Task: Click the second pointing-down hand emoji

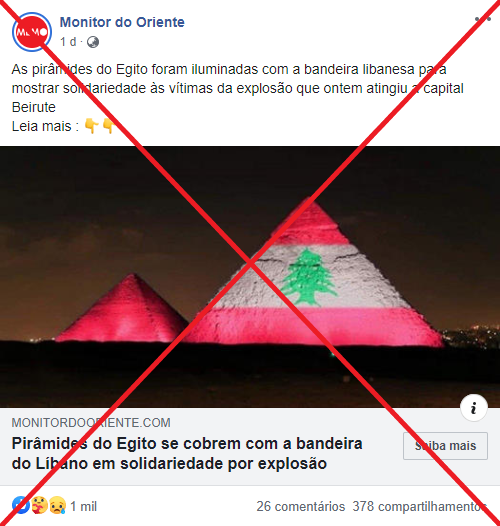Action: [109, 126]
